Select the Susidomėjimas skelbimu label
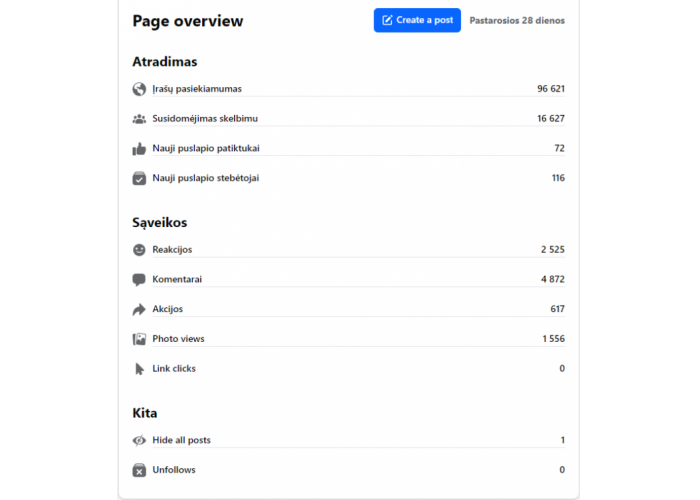The height and width of the screenshot is (500, 700). coord(205,118)
